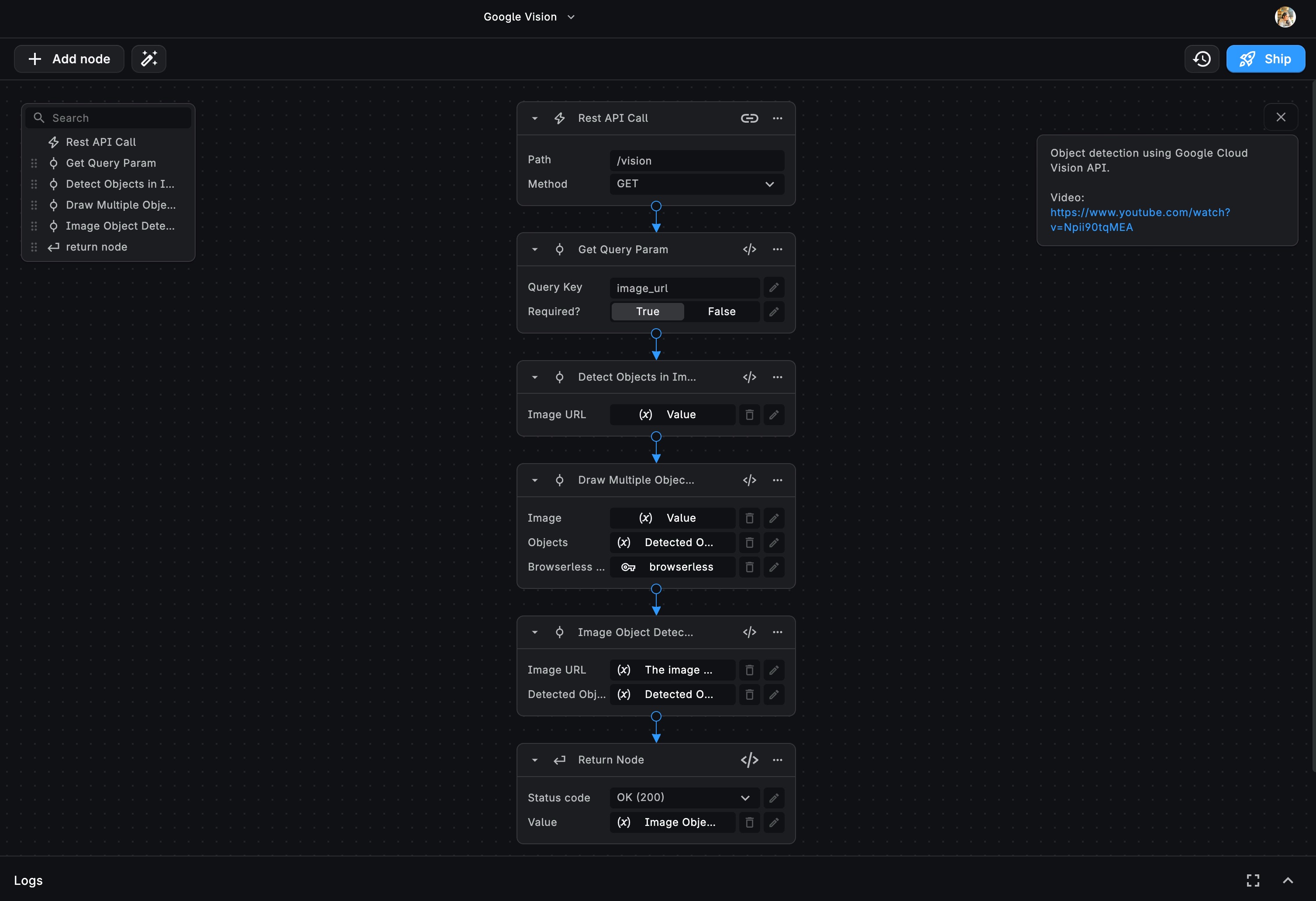The height and width of the screenshot is (901, 1316).
Task: Select Draw Multiple Obje... in node list
Action: pyautogui.click(x=108, y=205)
